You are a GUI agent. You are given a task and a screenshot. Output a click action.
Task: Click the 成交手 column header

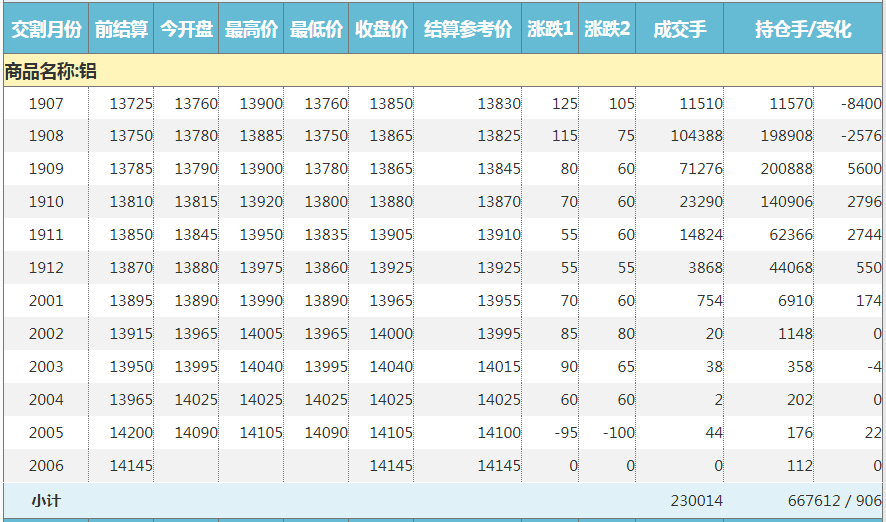click(679, 29)
